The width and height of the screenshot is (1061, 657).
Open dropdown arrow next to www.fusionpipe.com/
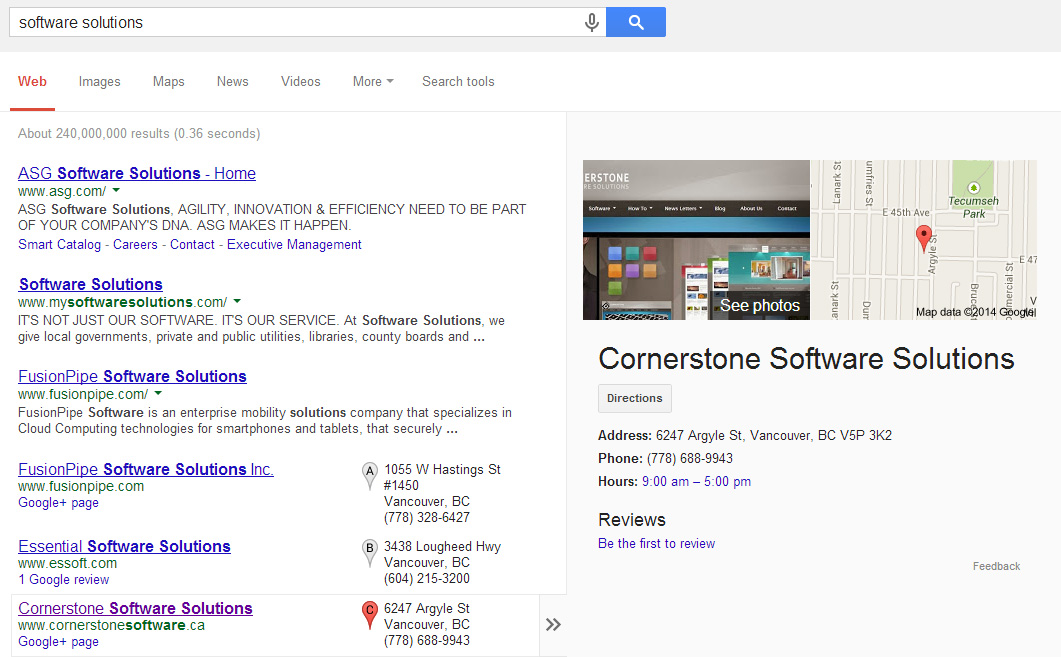[158, 394]
